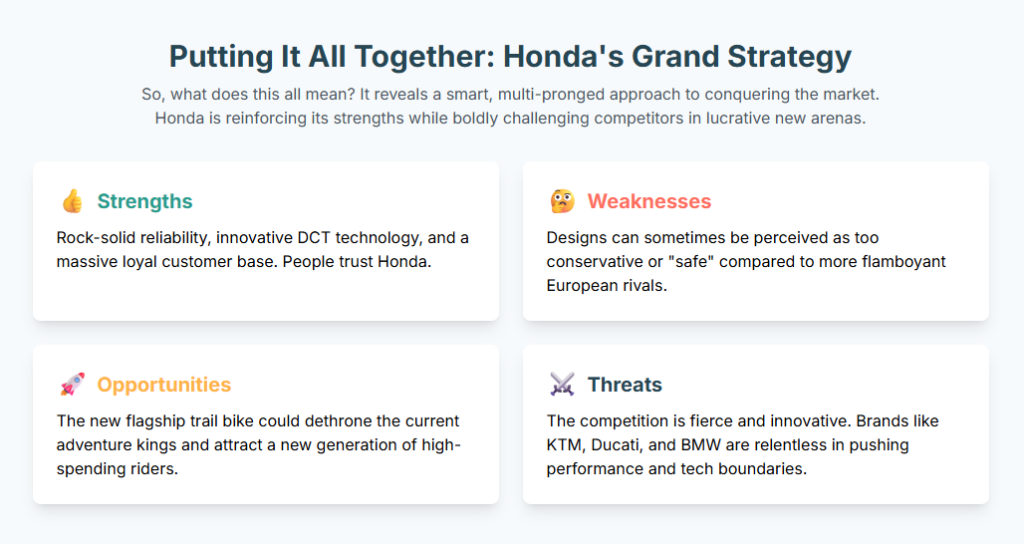1024x544 pixels.
Task: Click the "performance and tech boundaries." text
Action: pos(677,469)
